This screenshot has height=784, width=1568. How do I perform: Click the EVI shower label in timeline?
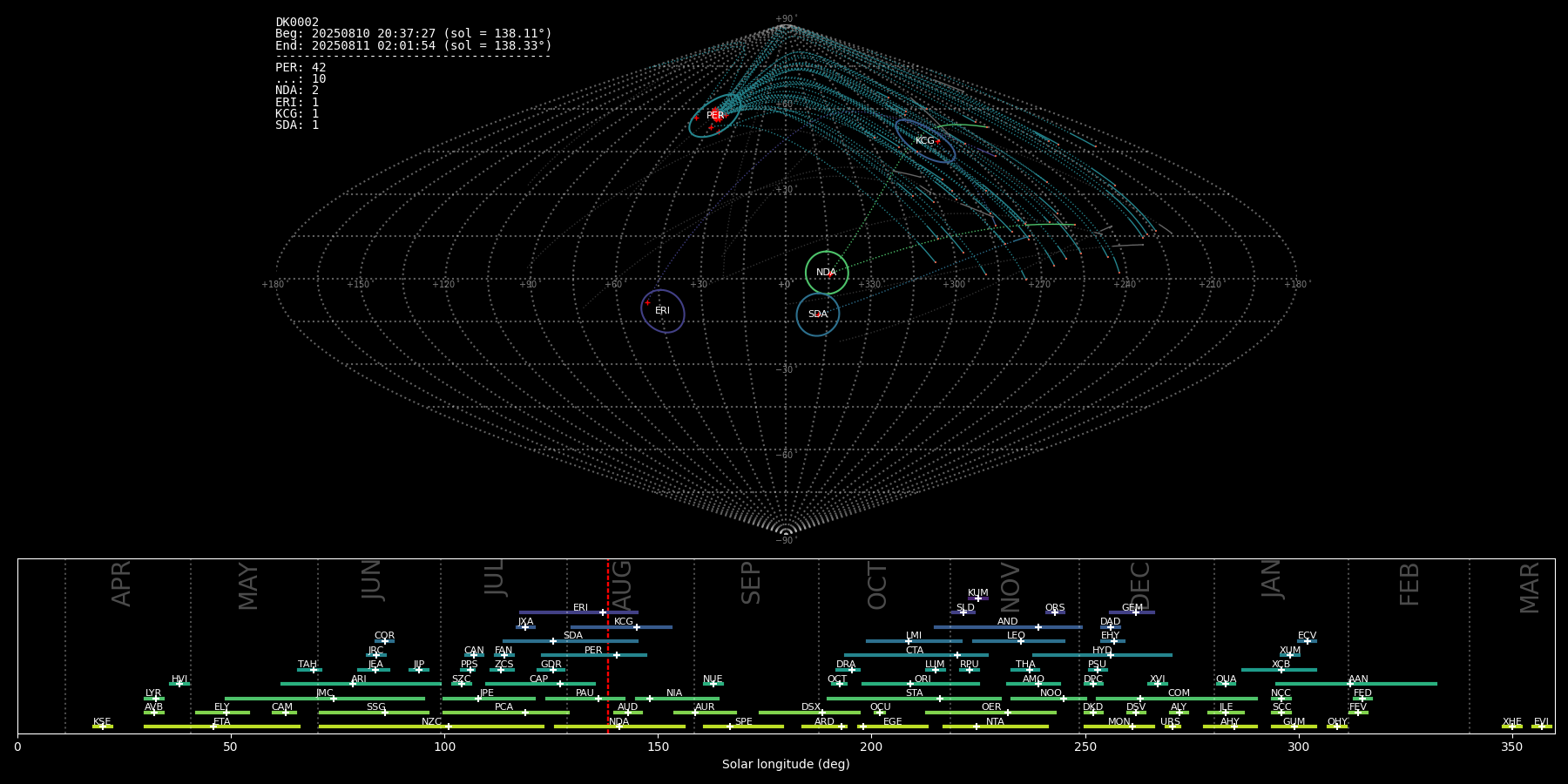click(x=1541, y=722)
